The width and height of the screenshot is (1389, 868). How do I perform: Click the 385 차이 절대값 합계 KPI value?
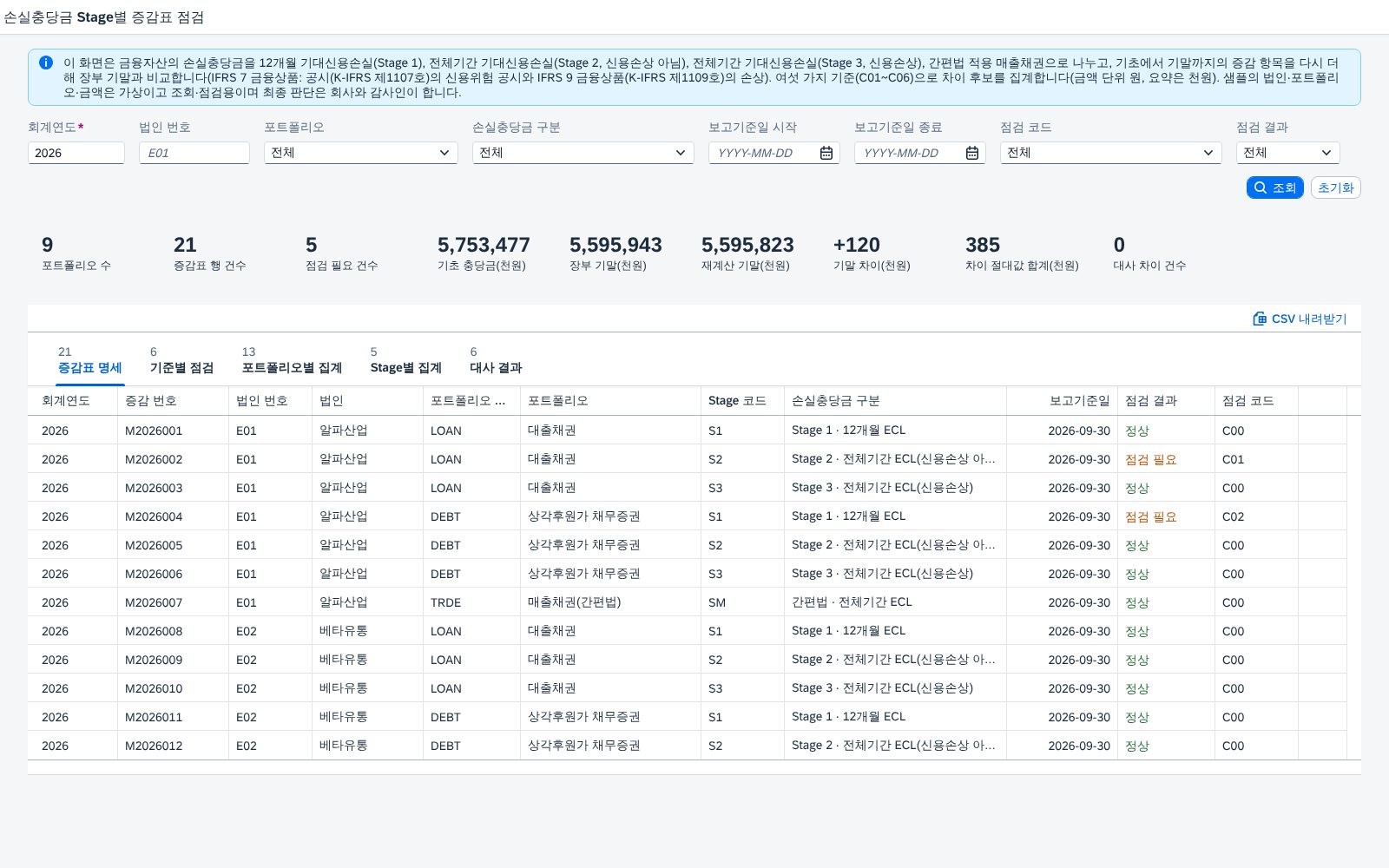pyautogui.click(x=983, y=245)
